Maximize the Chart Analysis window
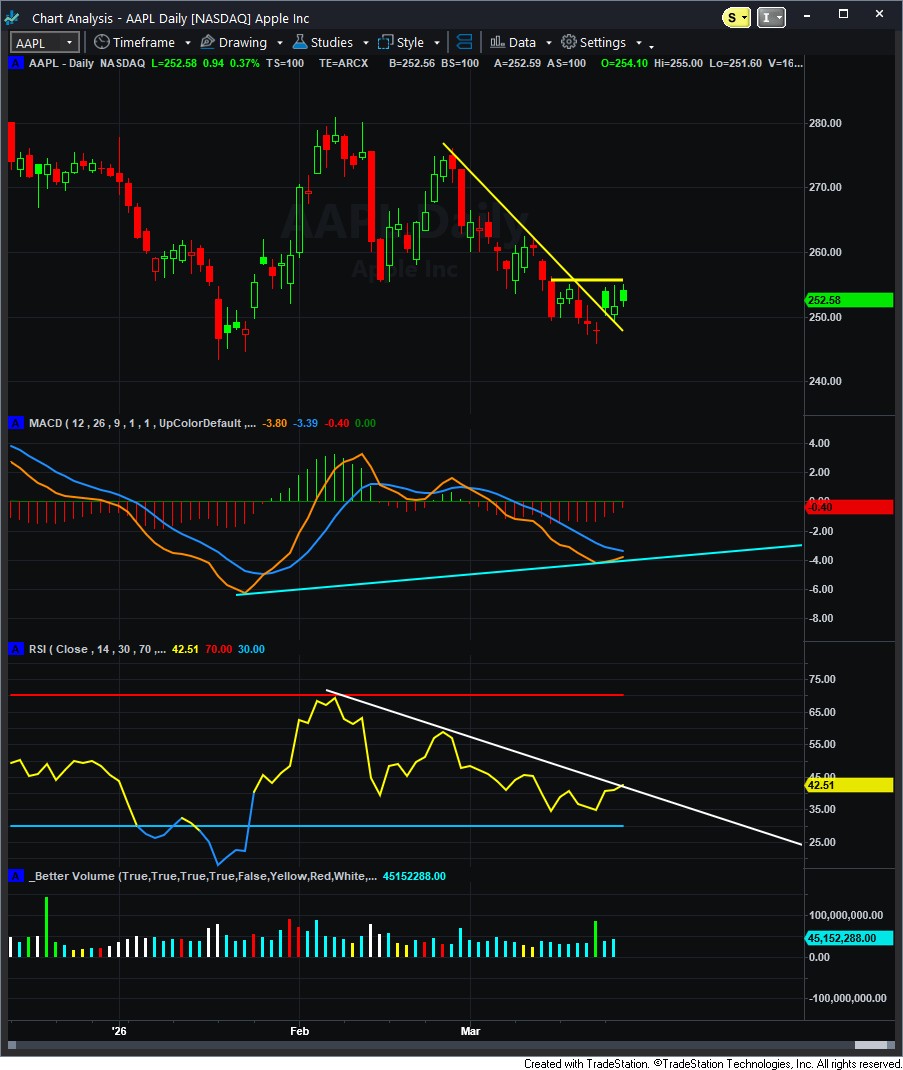Screen dimensions: 903x1070 pyautogui.click(x=844, y=15)
